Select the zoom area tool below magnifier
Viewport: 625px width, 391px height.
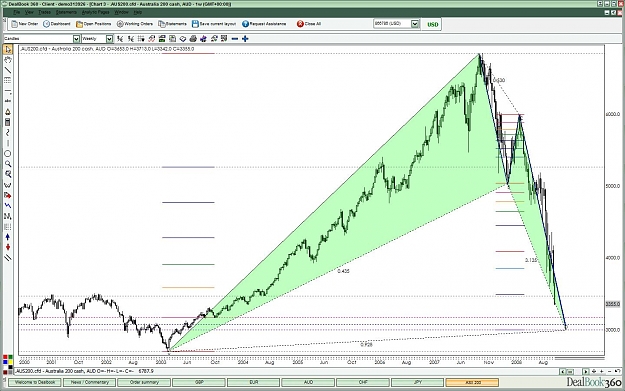8,174
